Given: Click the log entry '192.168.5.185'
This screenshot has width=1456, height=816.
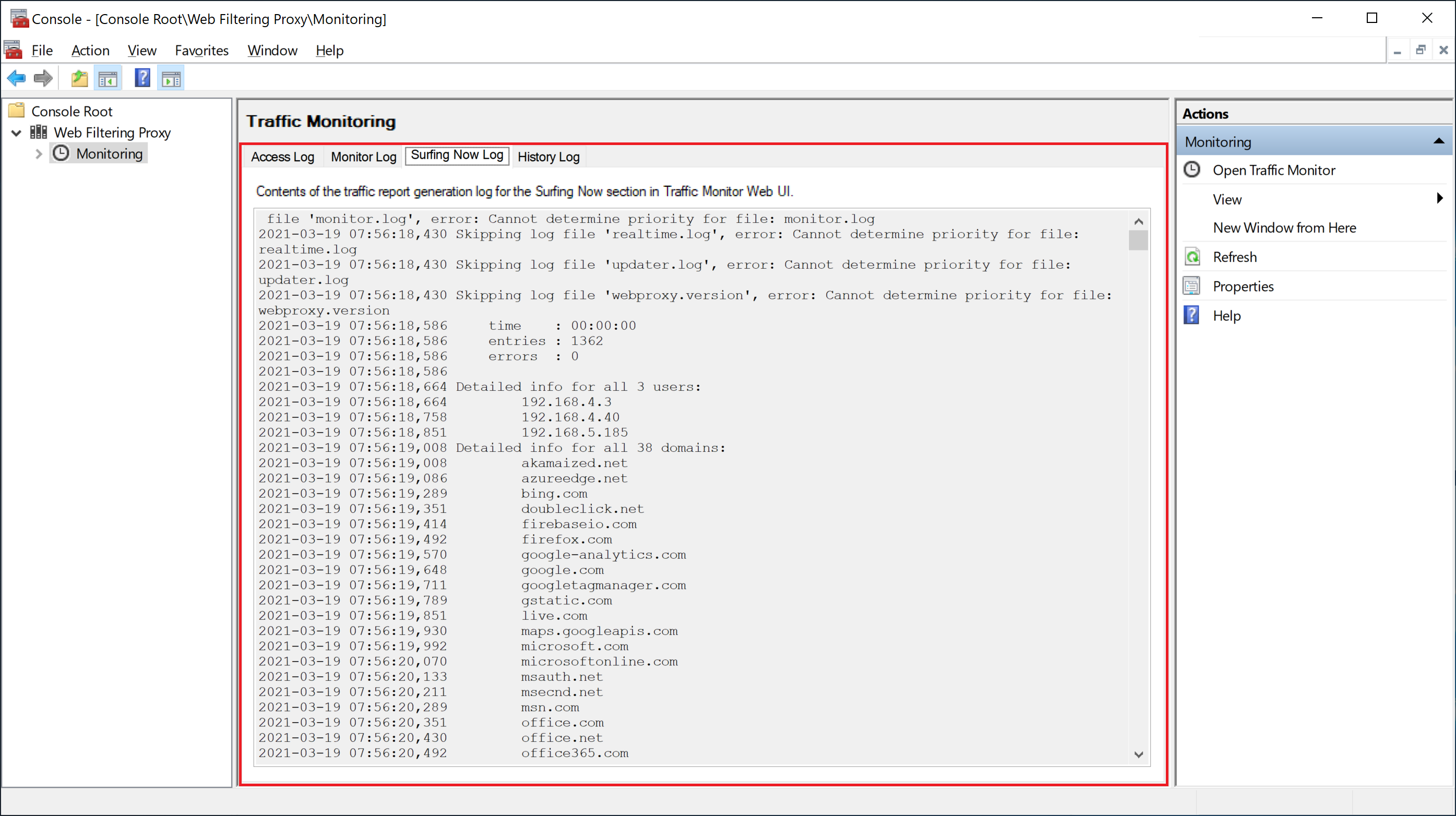Looking at the screenshot, I should coord(574,433).
